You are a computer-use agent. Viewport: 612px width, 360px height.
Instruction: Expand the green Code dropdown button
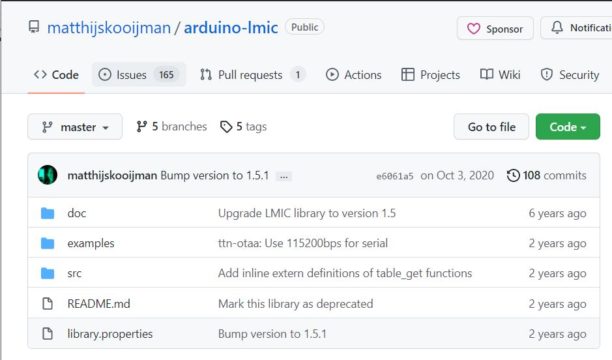(568, 127)
